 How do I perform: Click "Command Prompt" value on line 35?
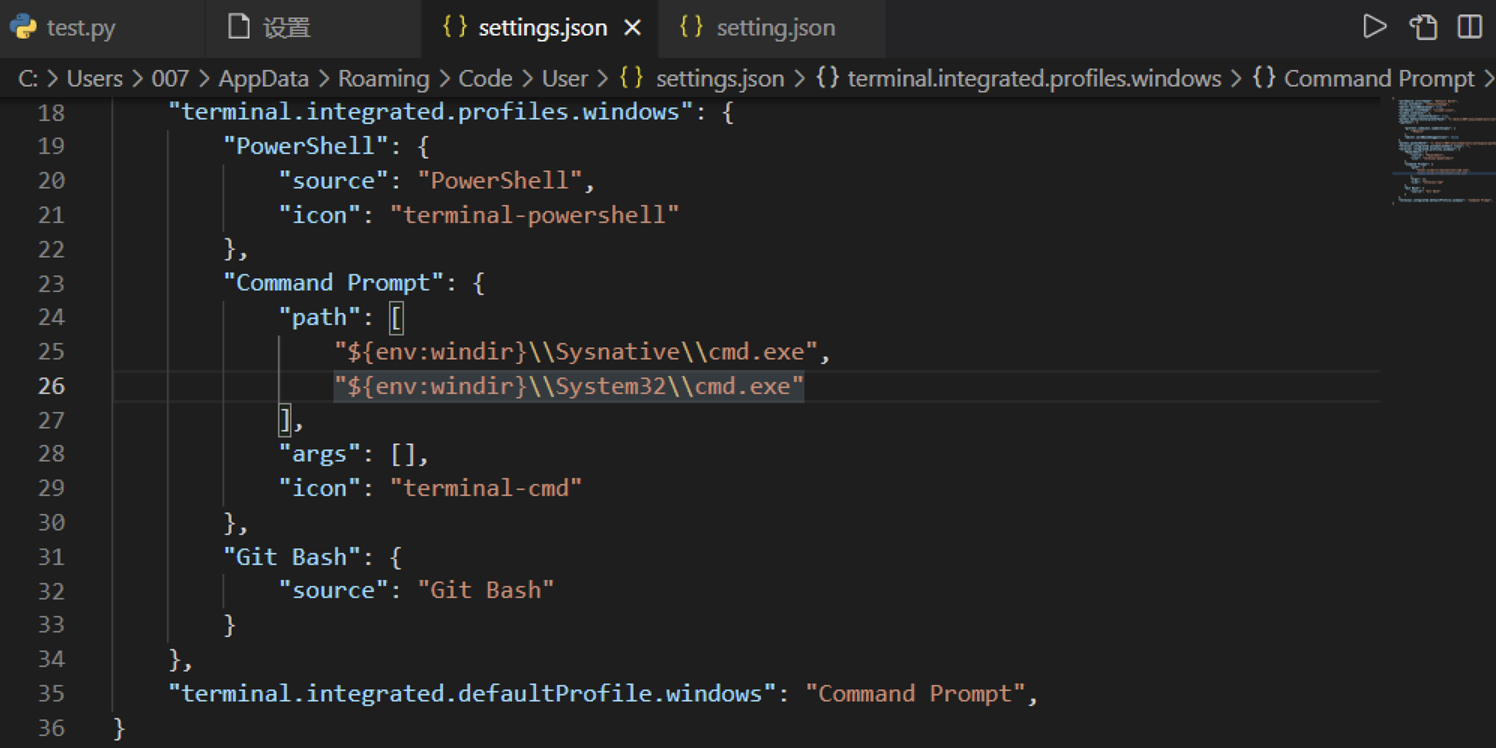click(916, 693)
